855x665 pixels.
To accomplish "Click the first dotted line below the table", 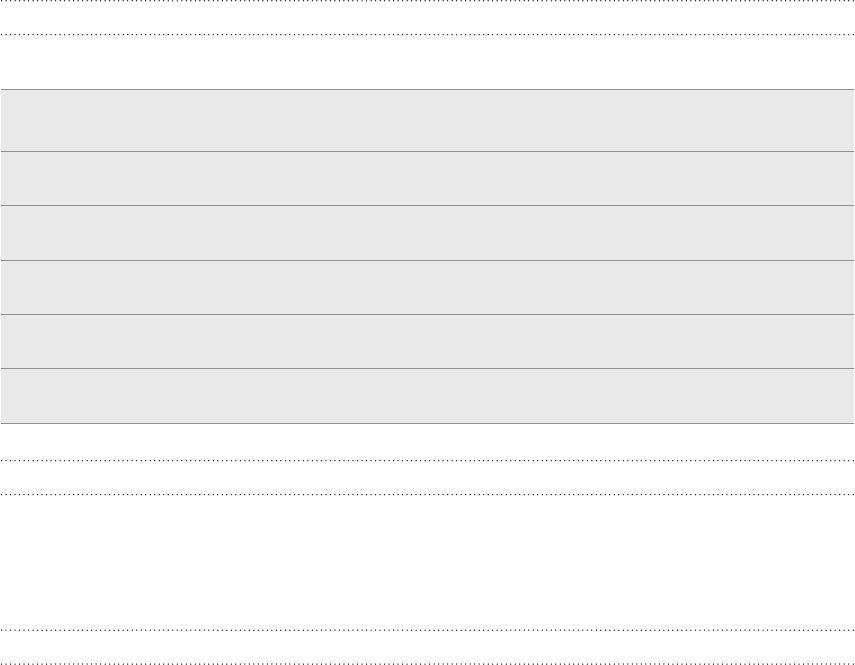I will 428,461.
